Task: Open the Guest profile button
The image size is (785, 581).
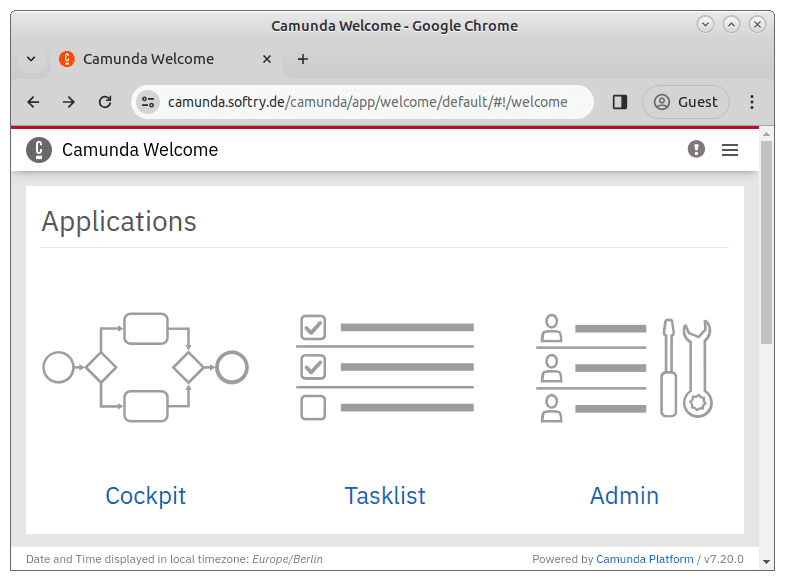Action: 685,102
